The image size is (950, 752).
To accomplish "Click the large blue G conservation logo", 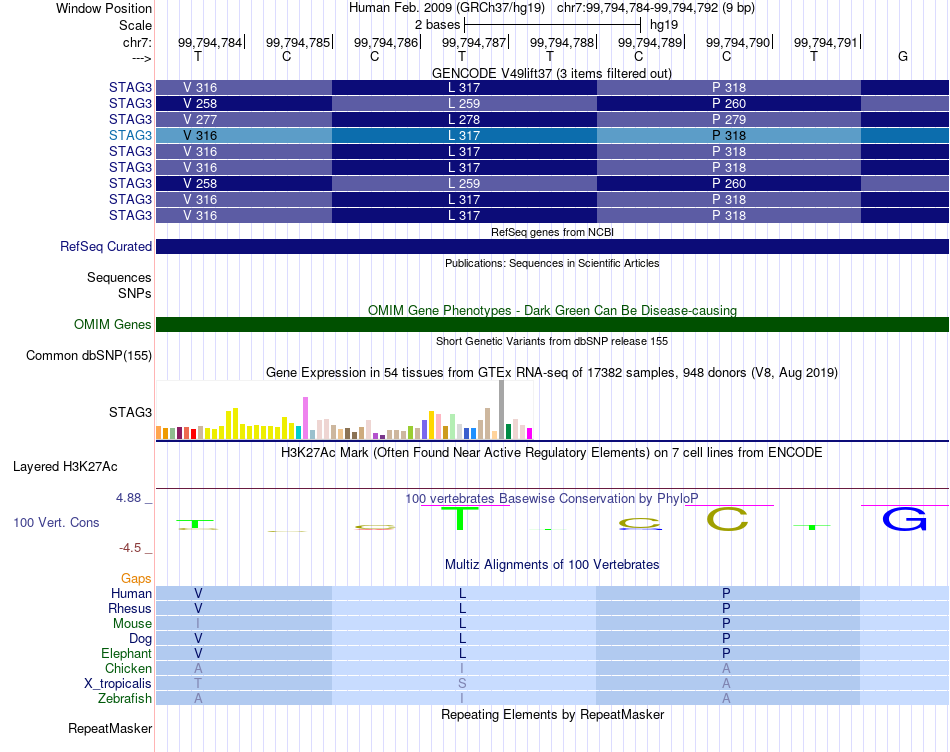I will coord(905,519).
